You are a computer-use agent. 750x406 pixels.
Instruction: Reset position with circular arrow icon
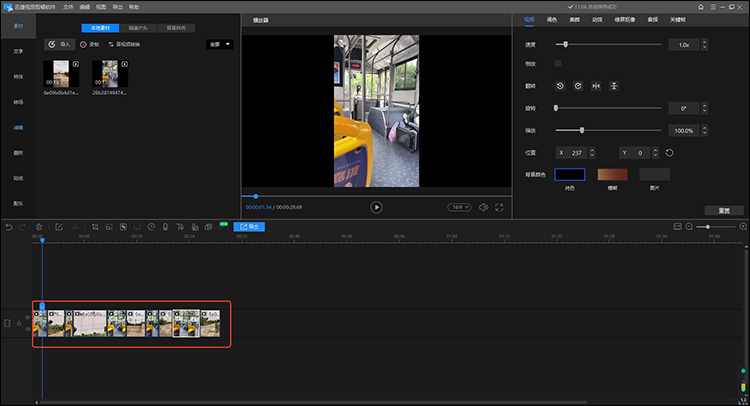point(670,153)
